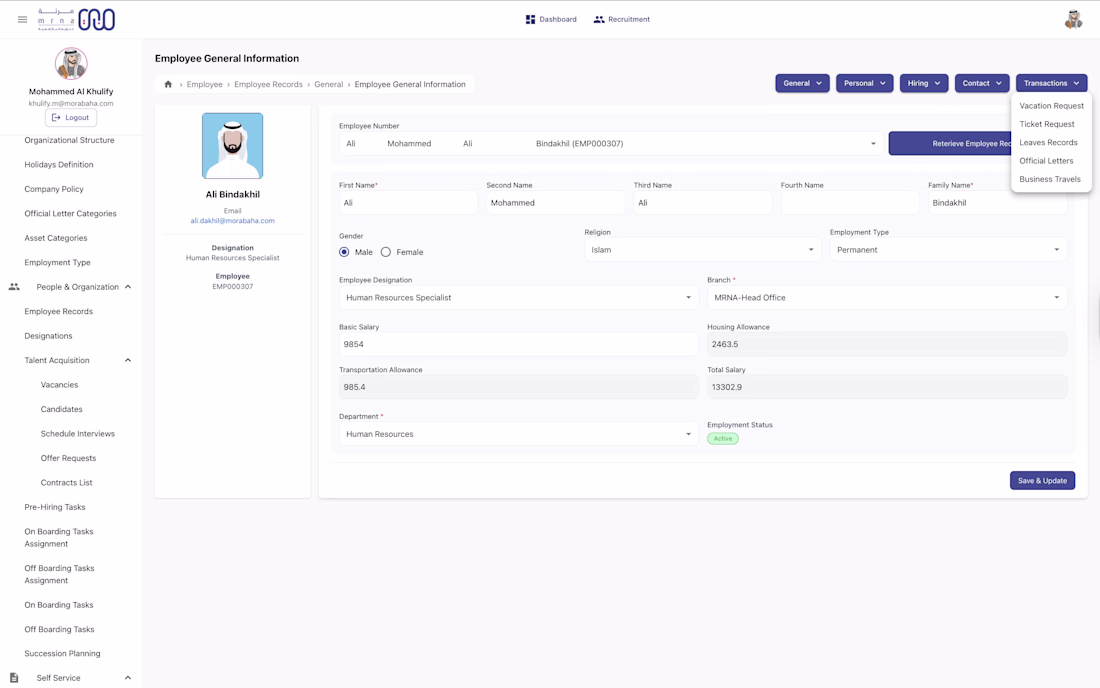Collapse People & Organization section
Image resolution: width=1100 pixels, height=688 pixels.
(x=128, y=287)
